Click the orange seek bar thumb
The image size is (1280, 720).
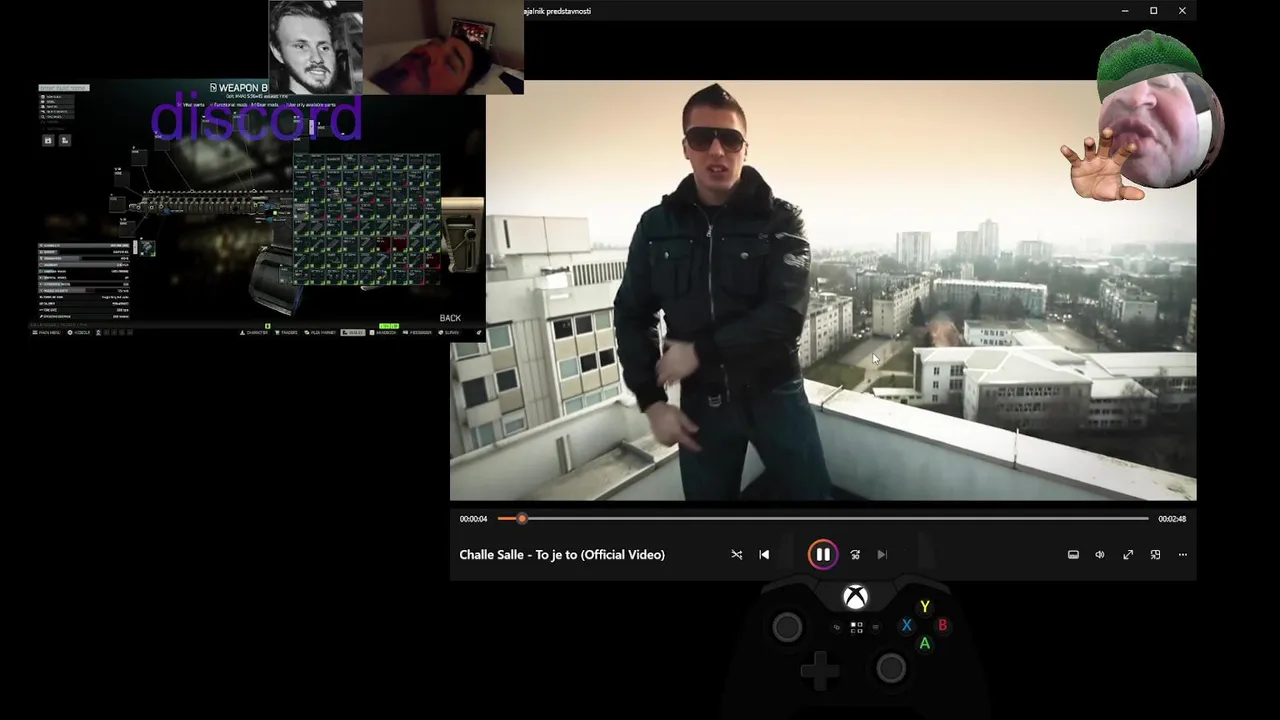521,518
